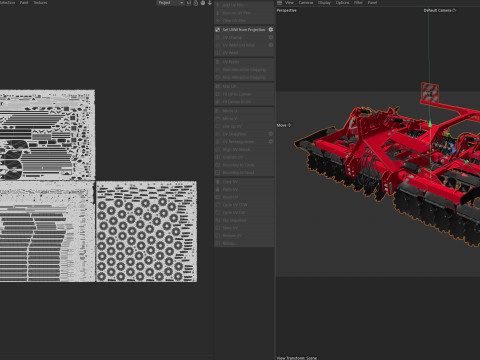Apply Mirror U command
480x360 pixels.
244,111
